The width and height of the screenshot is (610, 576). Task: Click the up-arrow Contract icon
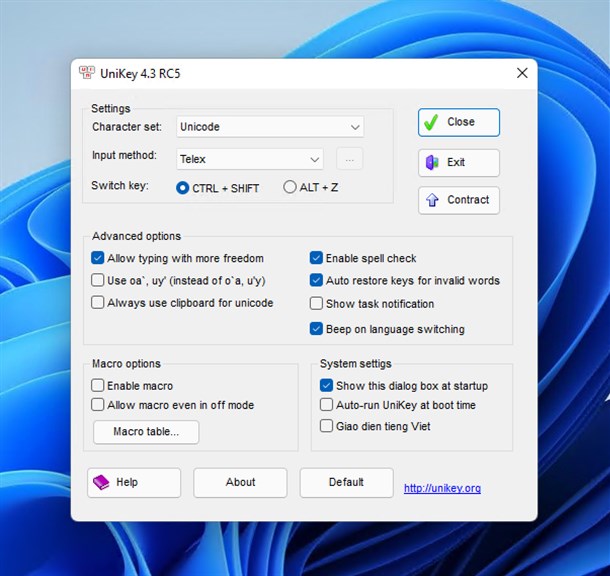tap(432, 200)
